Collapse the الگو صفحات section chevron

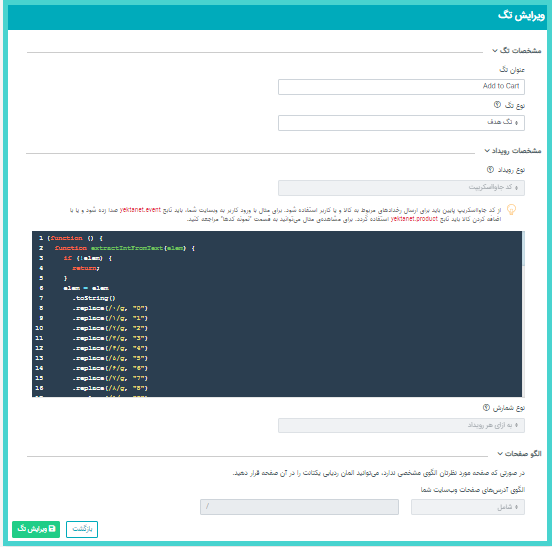click(x=500, y=454)
